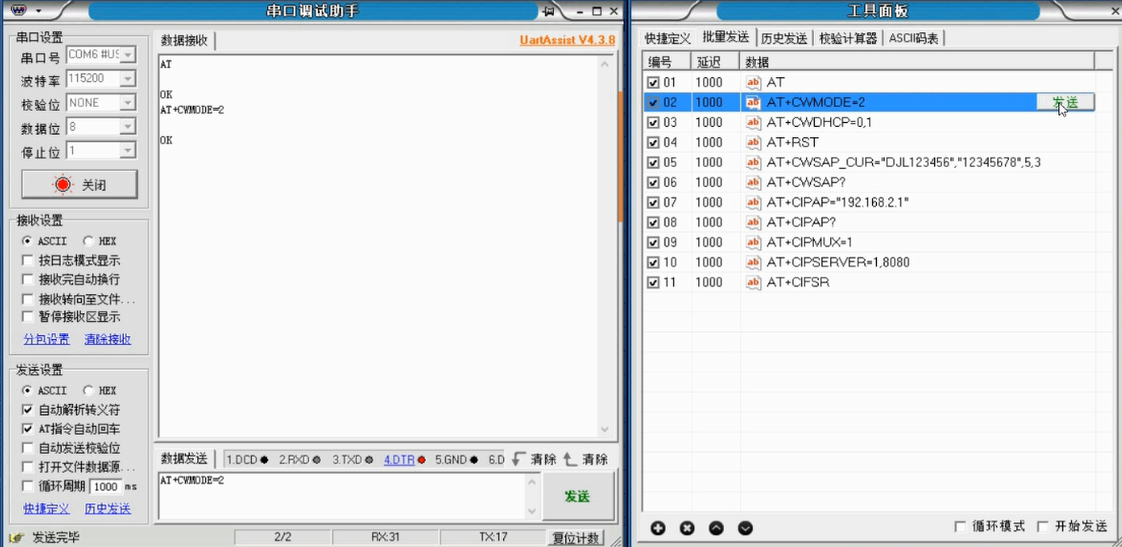Switch to 快捷定义 tab in tool panel
This screenshot has width=1122, height=547.
pyautogui.click(x=668, y=39)
